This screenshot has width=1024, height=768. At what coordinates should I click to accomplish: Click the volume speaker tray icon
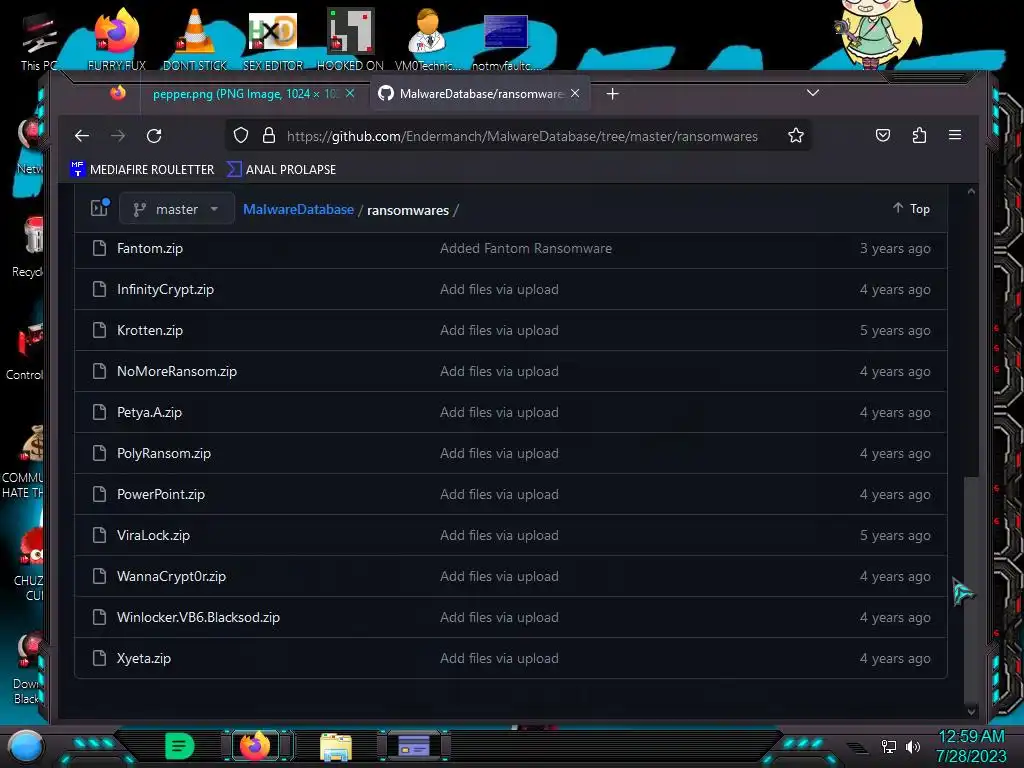coord(912,746)
